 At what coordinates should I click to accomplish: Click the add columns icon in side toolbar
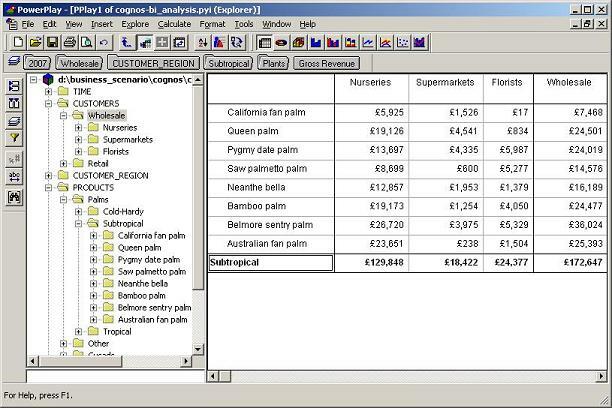click(14, 103)
